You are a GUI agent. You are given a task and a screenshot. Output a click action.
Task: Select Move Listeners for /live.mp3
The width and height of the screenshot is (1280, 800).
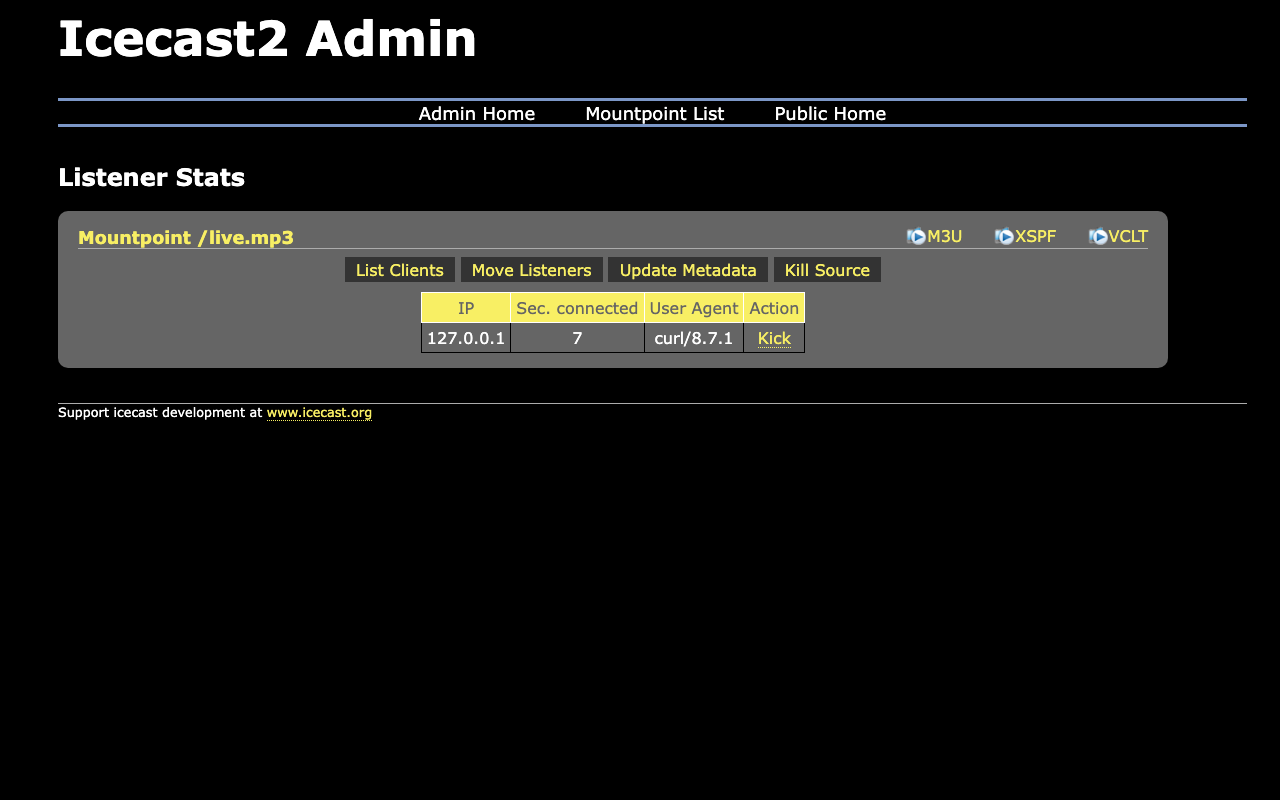532,270
